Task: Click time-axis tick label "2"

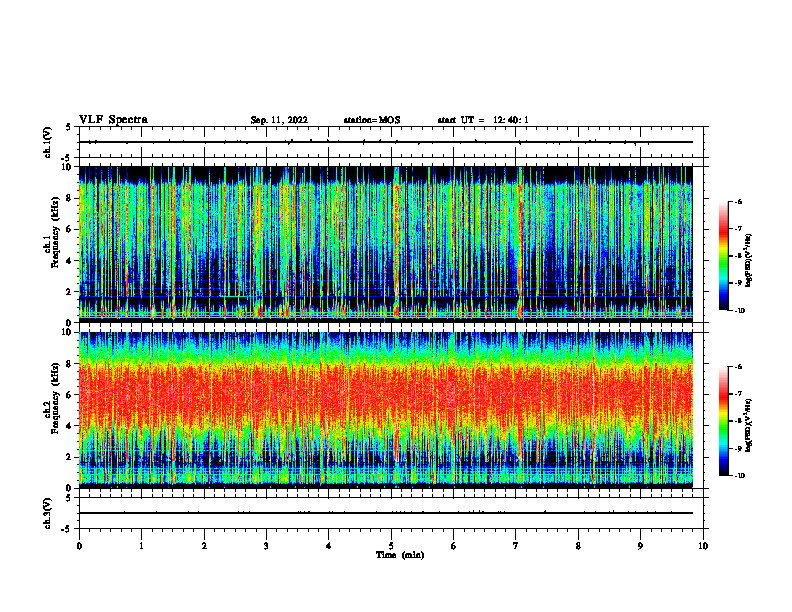Action: point(204,546)
